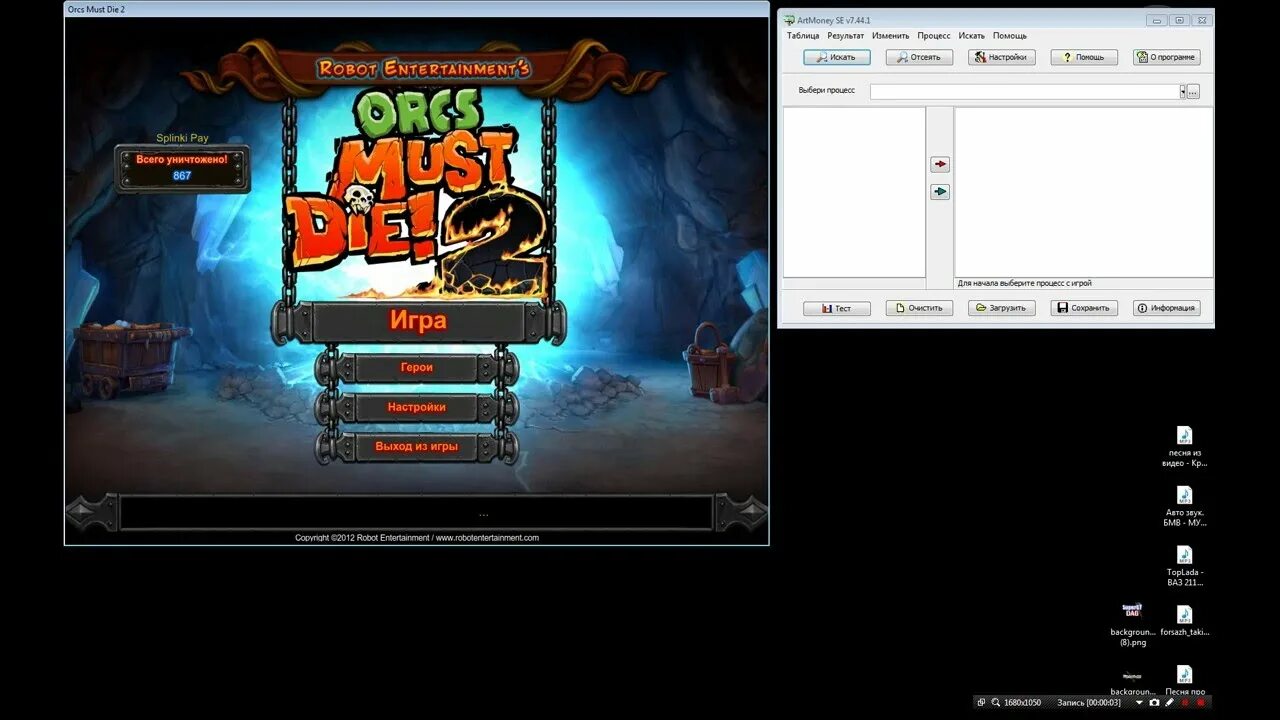This screenshot has width=1280, height=720.
Task: Open the О программе about button
Action: click(x=1166, y=57)
